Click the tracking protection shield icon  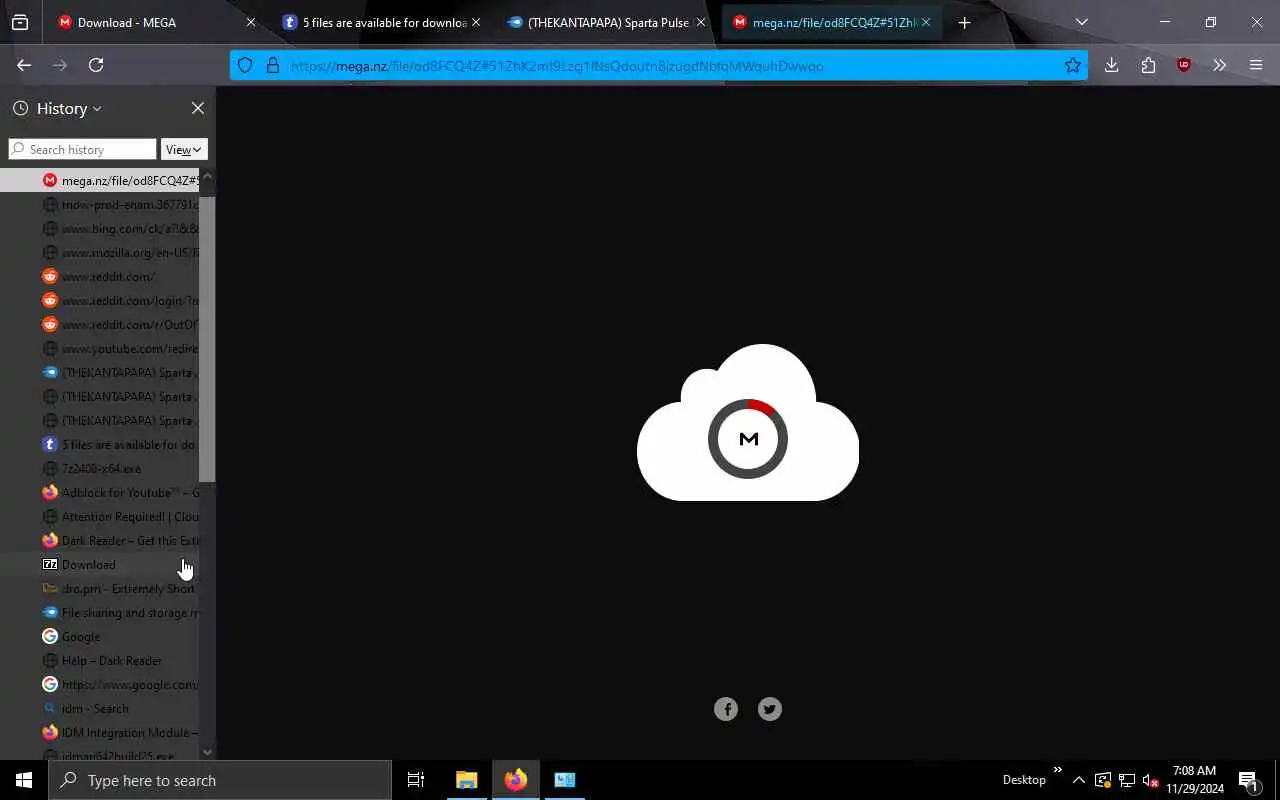click(x=245, y=66)
